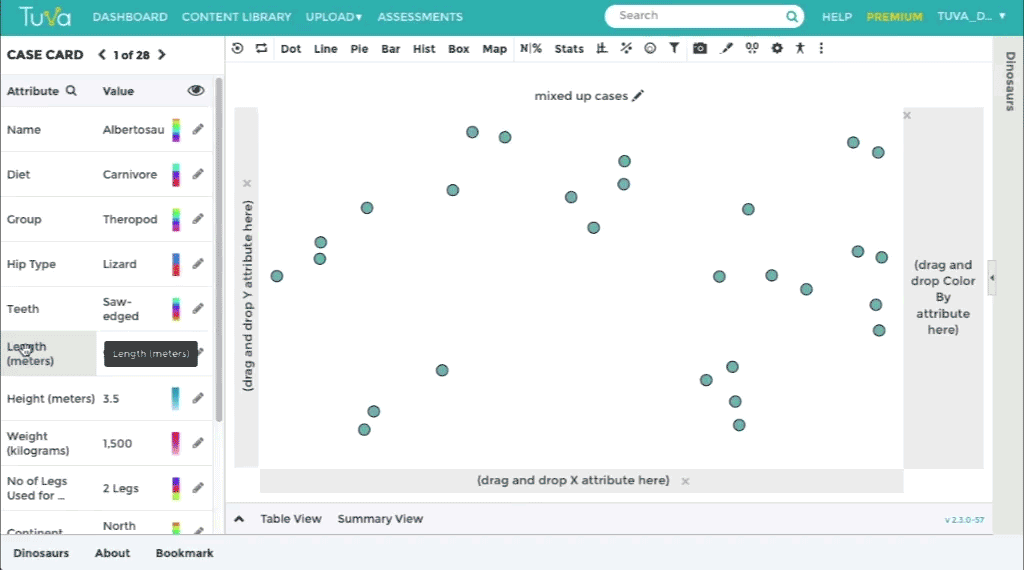
Task: Click the decimal places 0.0 icon
Action: (752, 48)
